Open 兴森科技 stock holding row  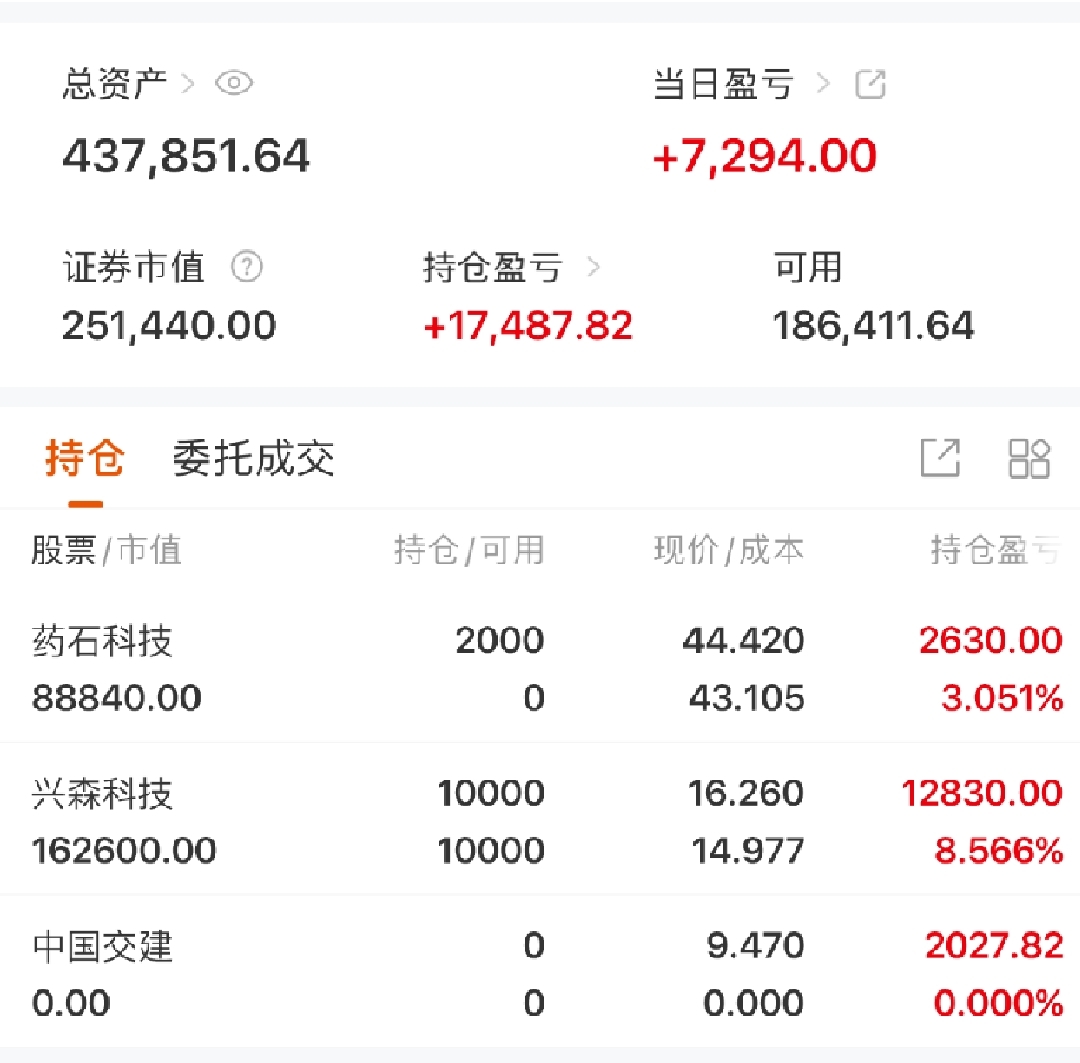tap(540, 821)
